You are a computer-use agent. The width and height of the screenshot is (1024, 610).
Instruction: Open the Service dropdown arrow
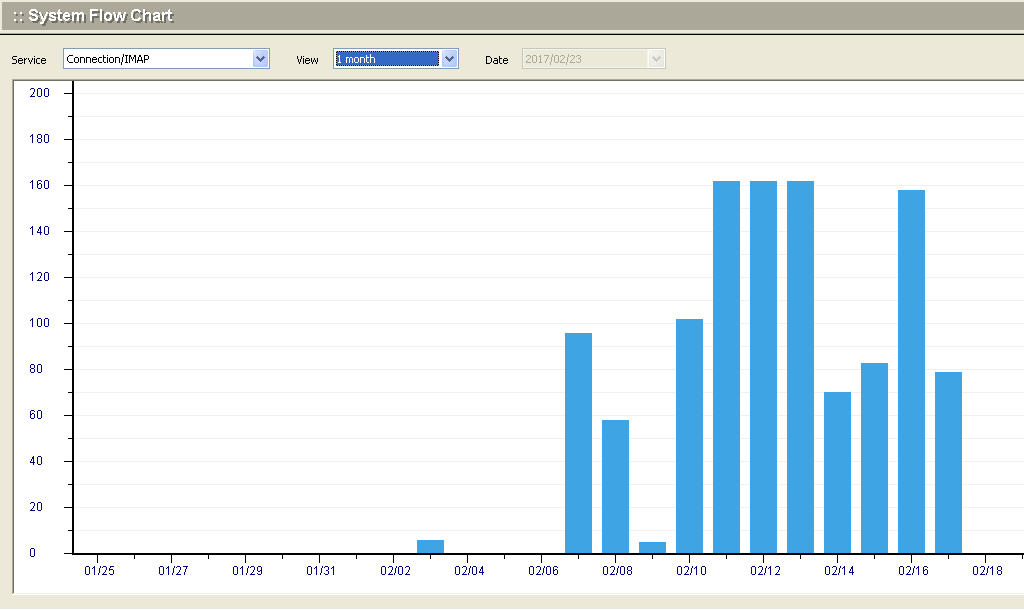(x=261, y=59)
